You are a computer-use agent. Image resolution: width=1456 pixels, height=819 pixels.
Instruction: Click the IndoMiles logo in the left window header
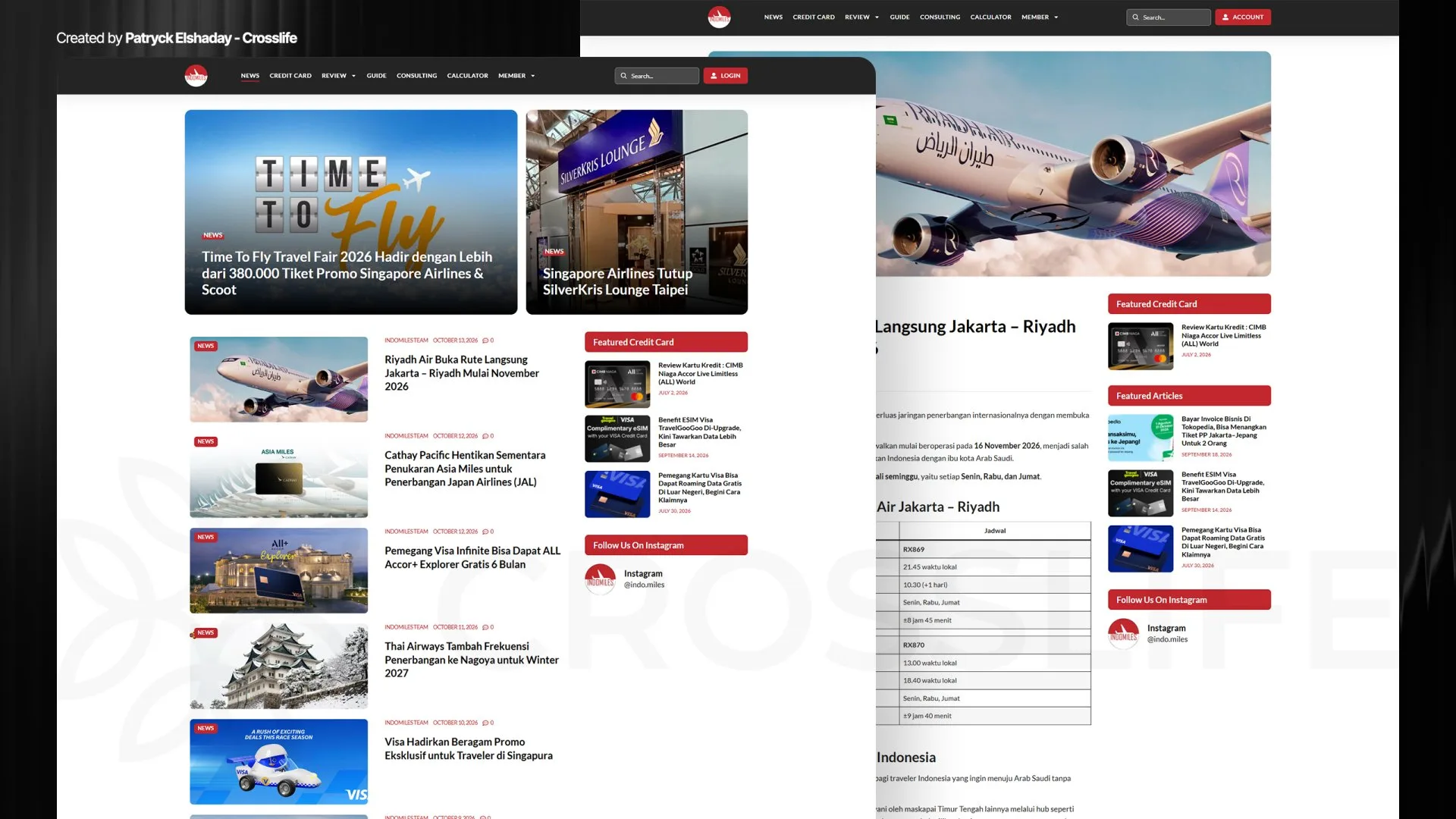tap(196, 76)
